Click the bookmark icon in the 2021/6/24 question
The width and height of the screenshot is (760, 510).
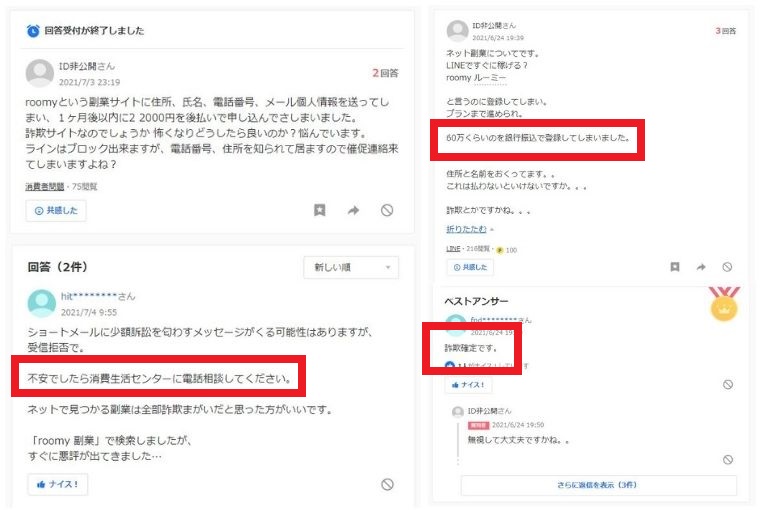(x=675, y=267)
